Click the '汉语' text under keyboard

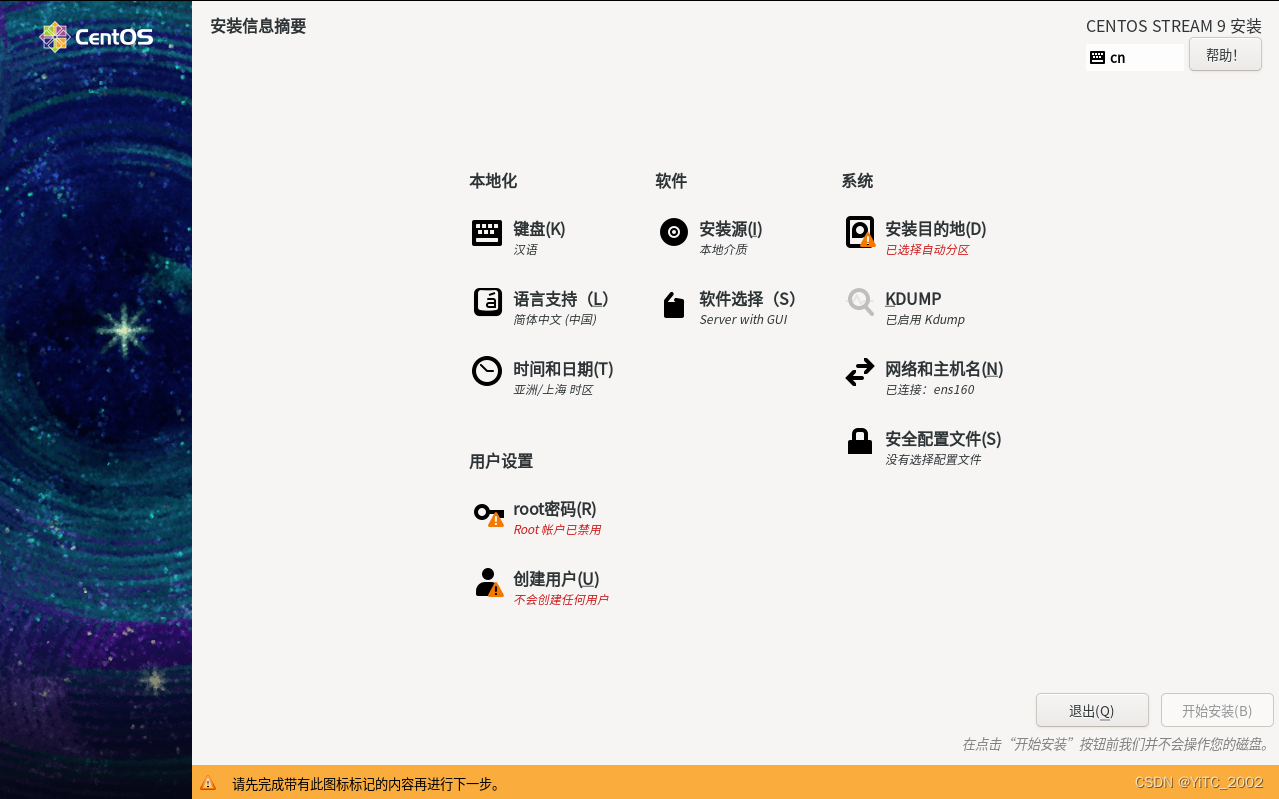(x=525, y=250)
